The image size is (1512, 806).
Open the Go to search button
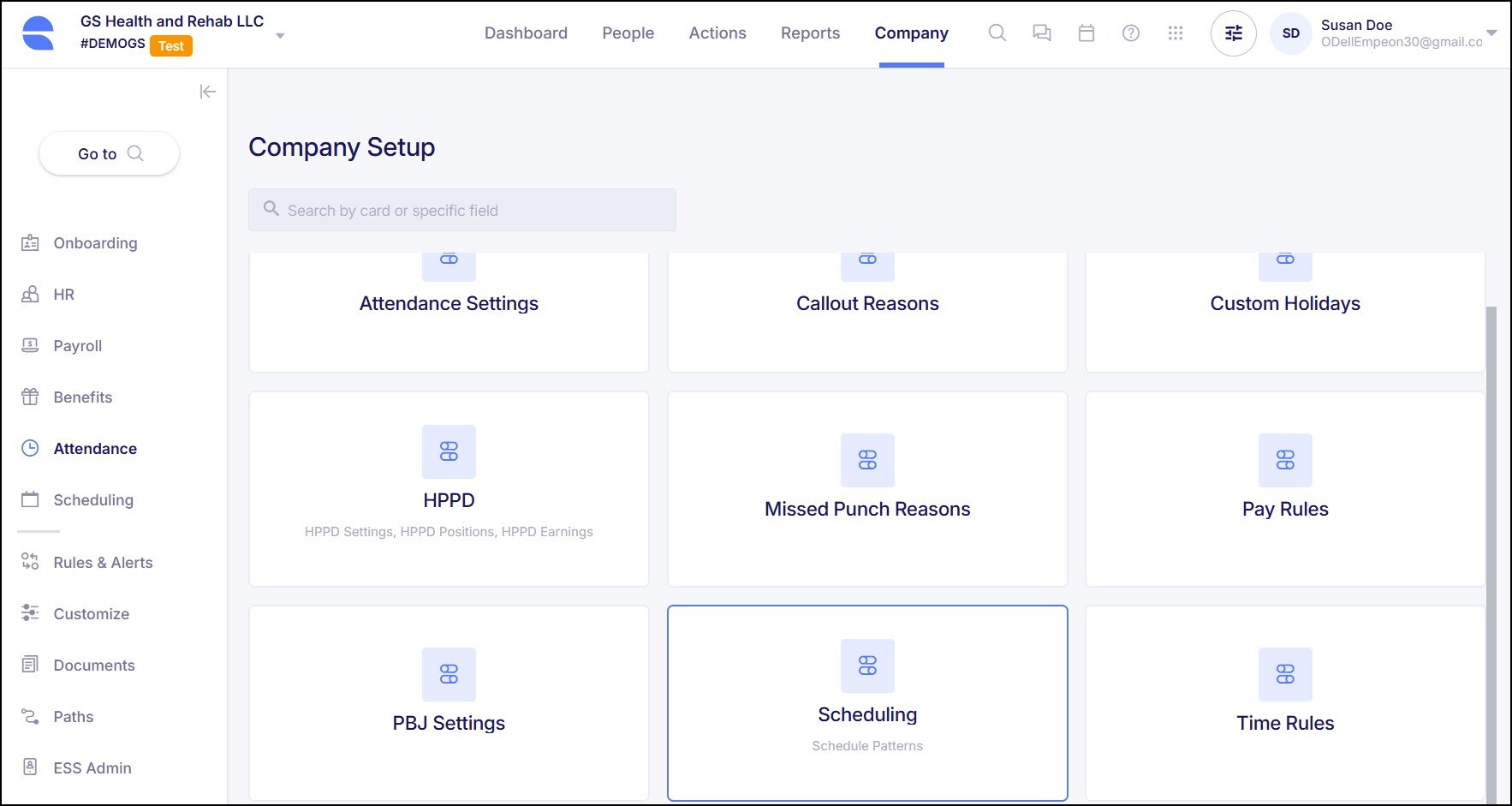pos(110,154)
